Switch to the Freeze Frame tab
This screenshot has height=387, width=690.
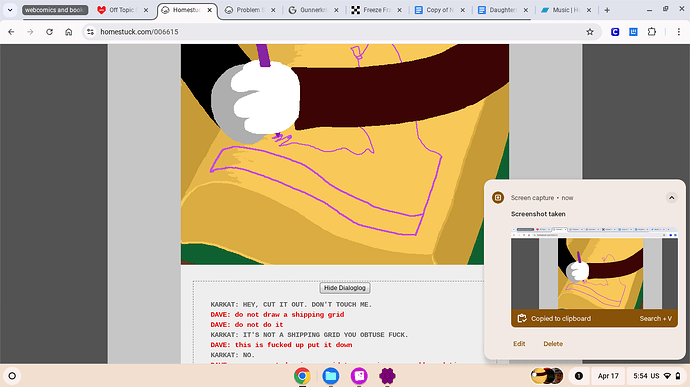pyautogui.click(x=377, y=10)
